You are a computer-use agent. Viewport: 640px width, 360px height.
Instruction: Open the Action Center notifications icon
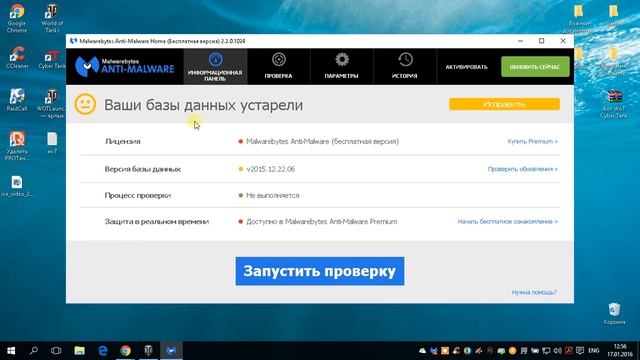[x=580, y=351]
